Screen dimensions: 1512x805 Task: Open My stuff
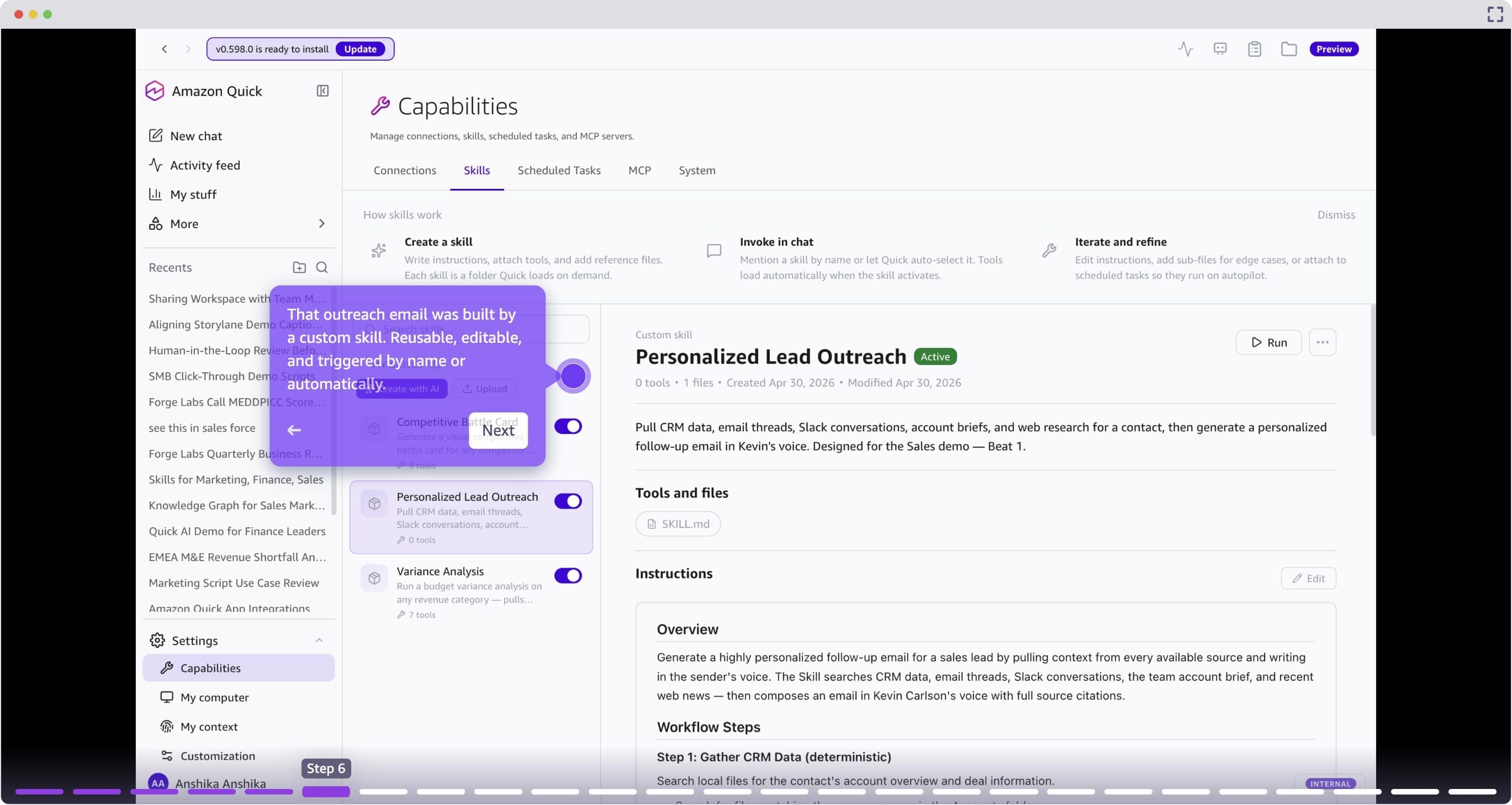coord(183,194)
